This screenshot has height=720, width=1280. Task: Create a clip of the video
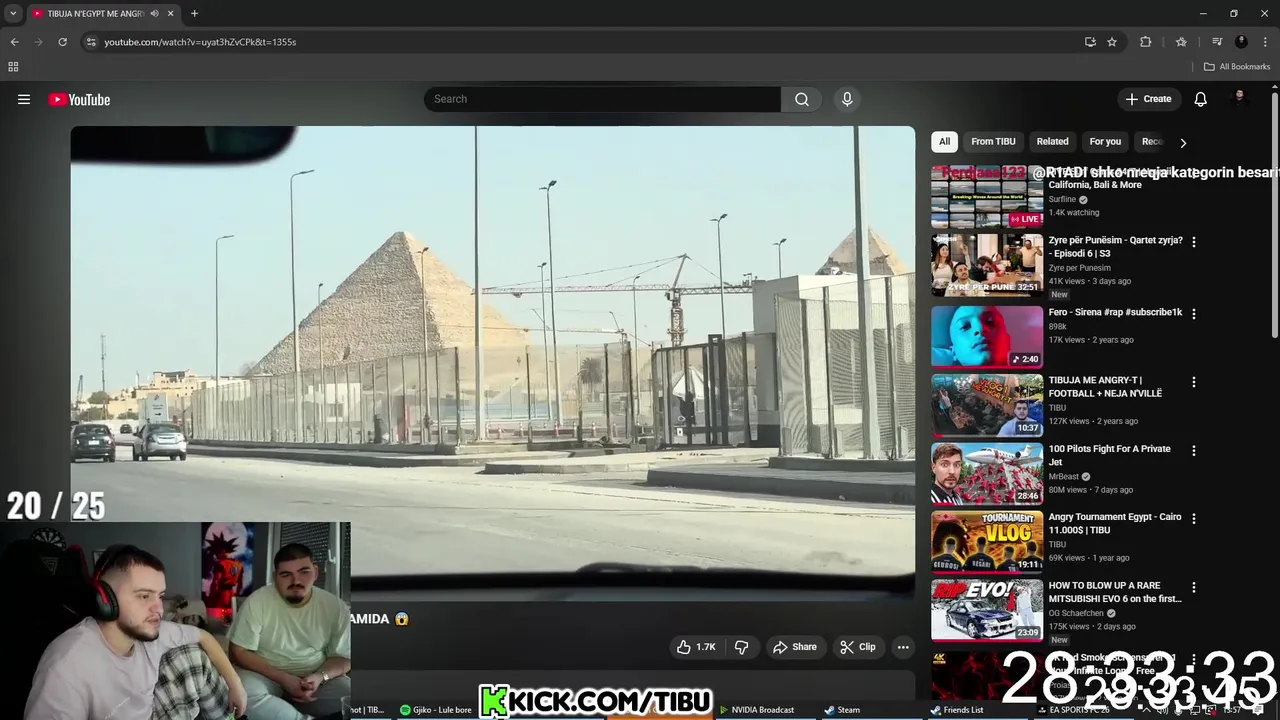[x=858, y=647]
